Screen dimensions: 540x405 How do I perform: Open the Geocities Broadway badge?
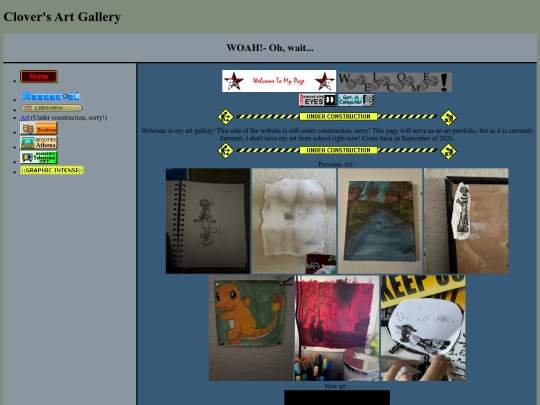coord(39,128)
